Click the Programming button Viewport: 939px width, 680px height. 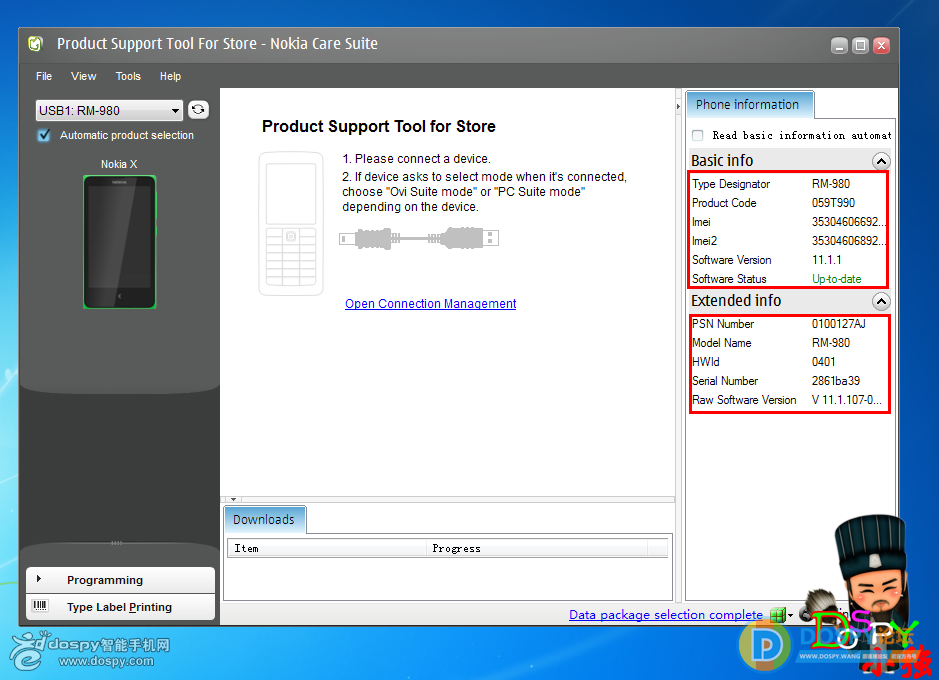120,579
